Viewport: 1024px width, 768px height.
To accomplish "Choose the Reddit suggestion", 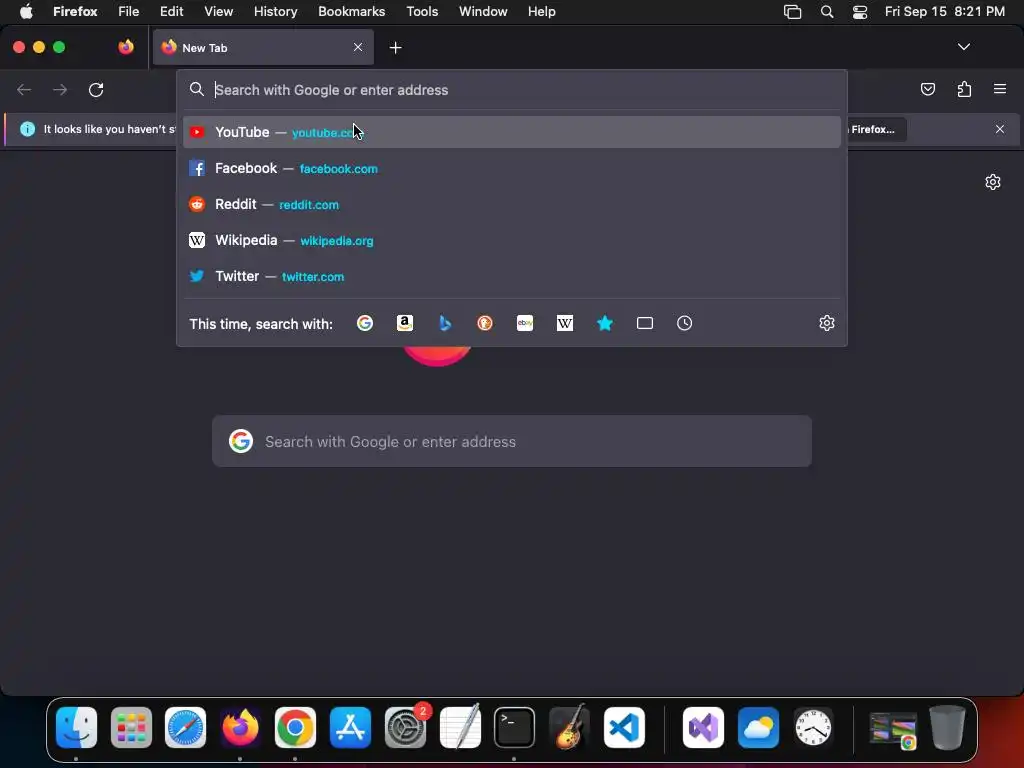I will coord(511,204).
